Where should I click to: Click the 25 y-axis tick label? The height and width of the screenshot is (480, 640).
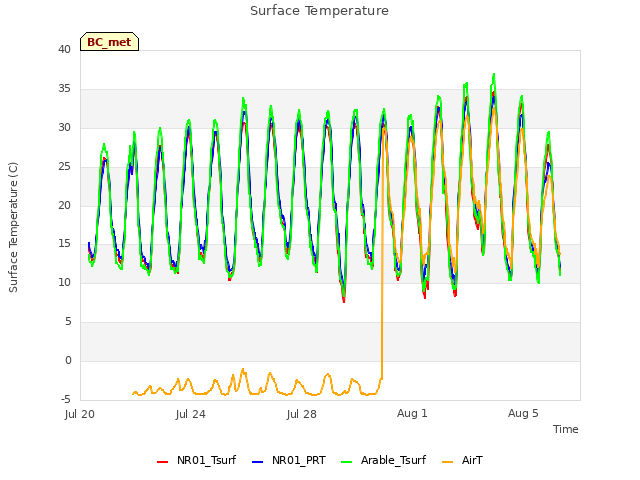pyautogui.click(x=64, y=167)
